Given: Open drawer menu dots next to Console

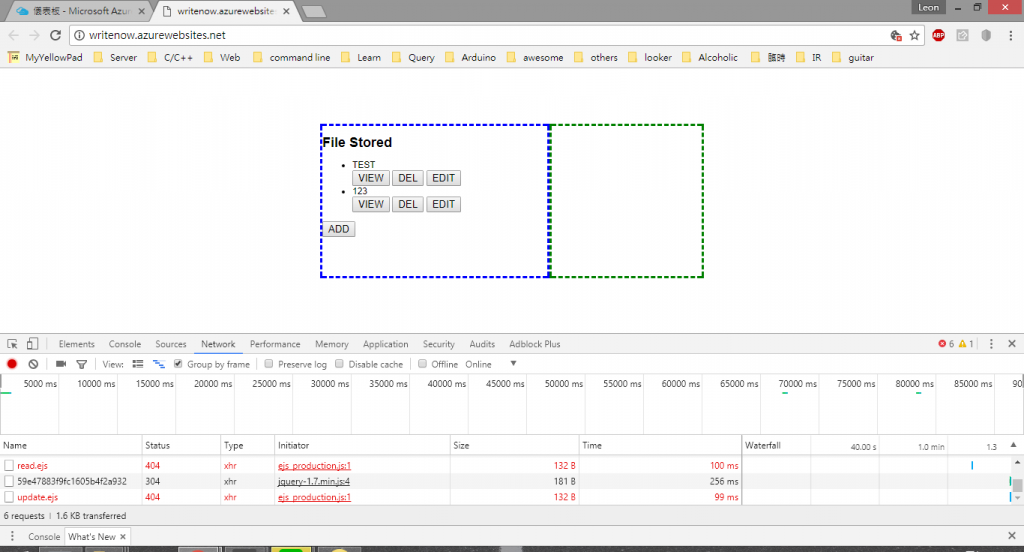Looking at the screenshot, I should pyautogui.click(x=12, y=536).
